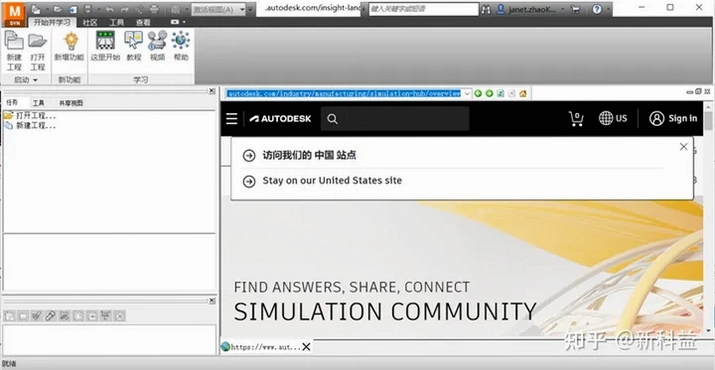
Task: Click the AUTODESK logo on the web page
Action: [280, 119]
